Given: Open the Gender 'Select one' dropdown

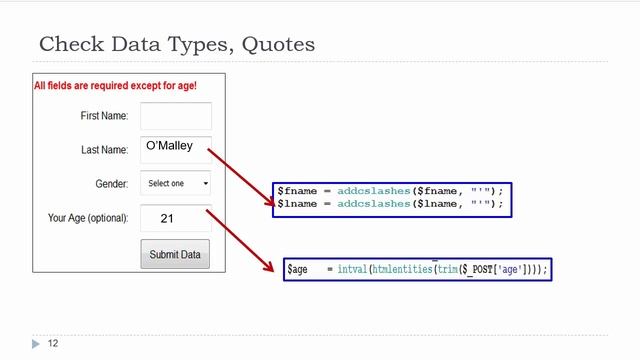Looking at the screenshot, I should tap(176, 183).
